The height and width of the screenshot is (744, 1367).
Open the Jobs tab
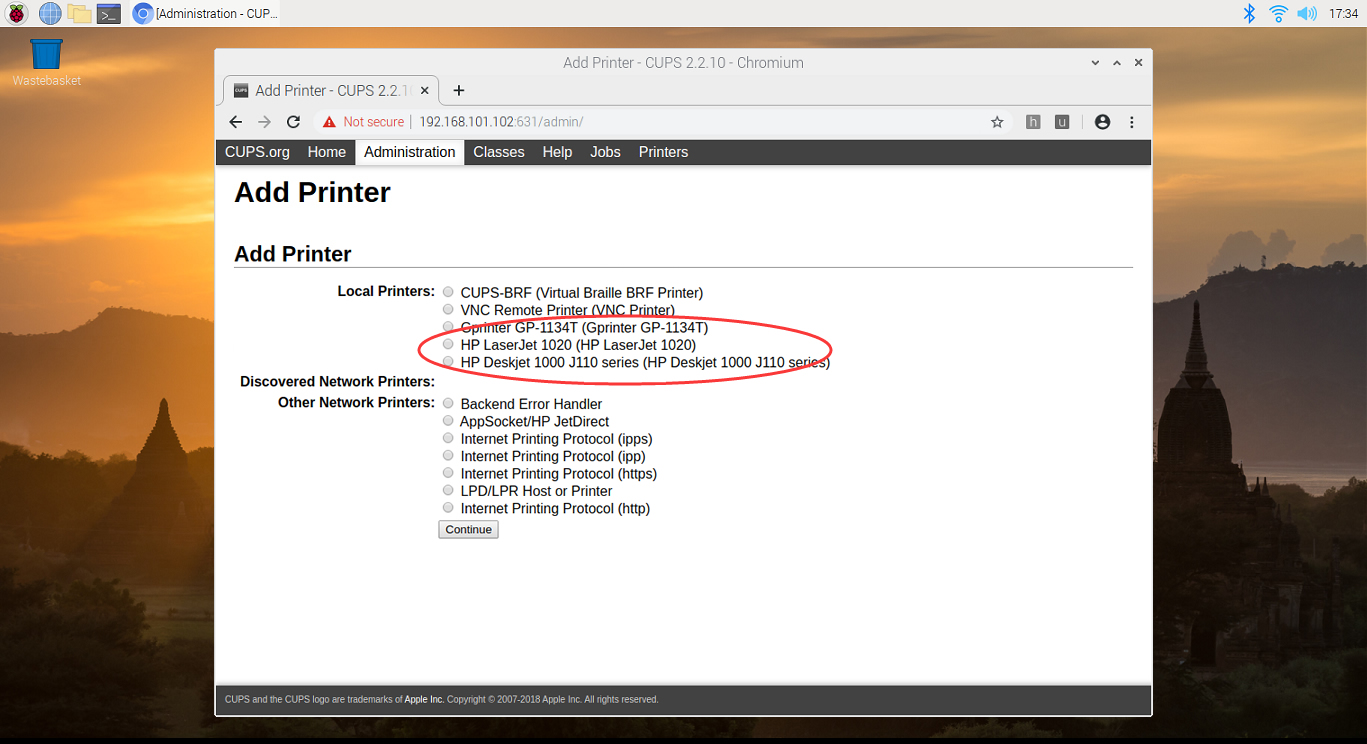pyautogui.click(x=605, y=152)
